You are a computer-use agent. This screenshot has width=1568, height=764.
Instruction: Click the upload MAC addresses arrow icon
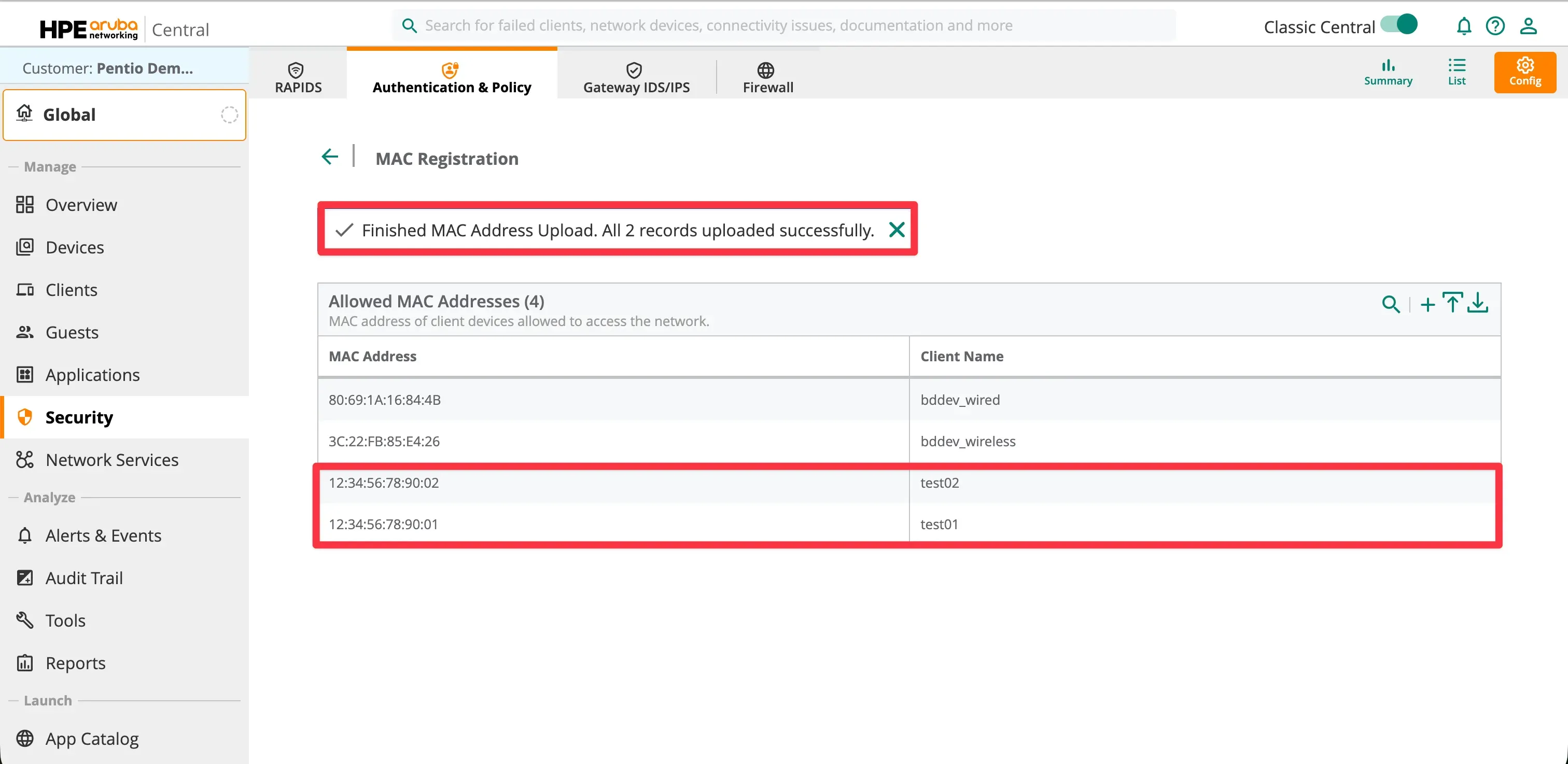coord(1452,302)
